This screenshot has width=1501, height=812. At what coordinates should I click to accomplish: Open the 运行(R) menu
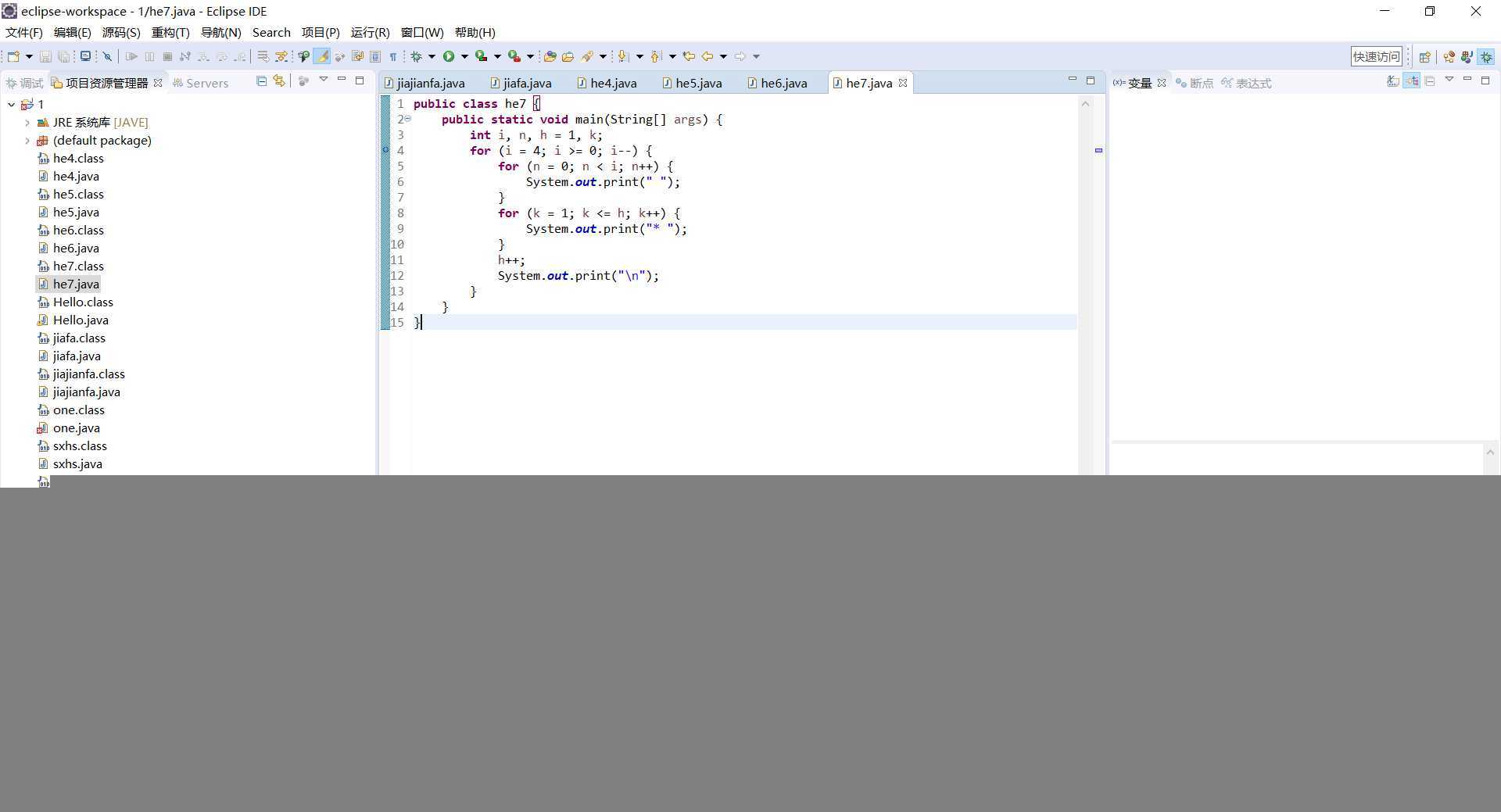point(371,32)
